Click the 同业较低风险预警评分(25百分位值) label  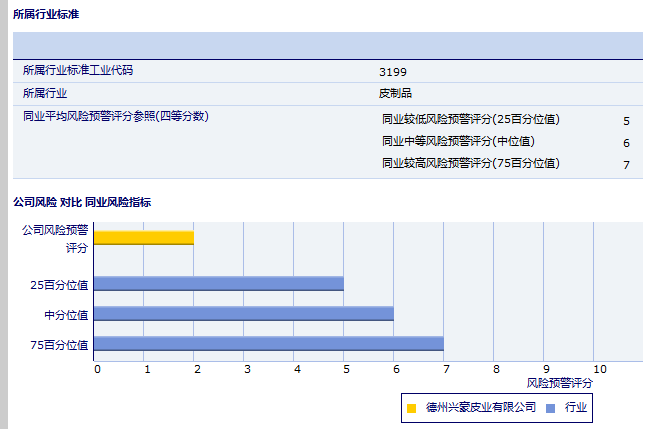470,119
